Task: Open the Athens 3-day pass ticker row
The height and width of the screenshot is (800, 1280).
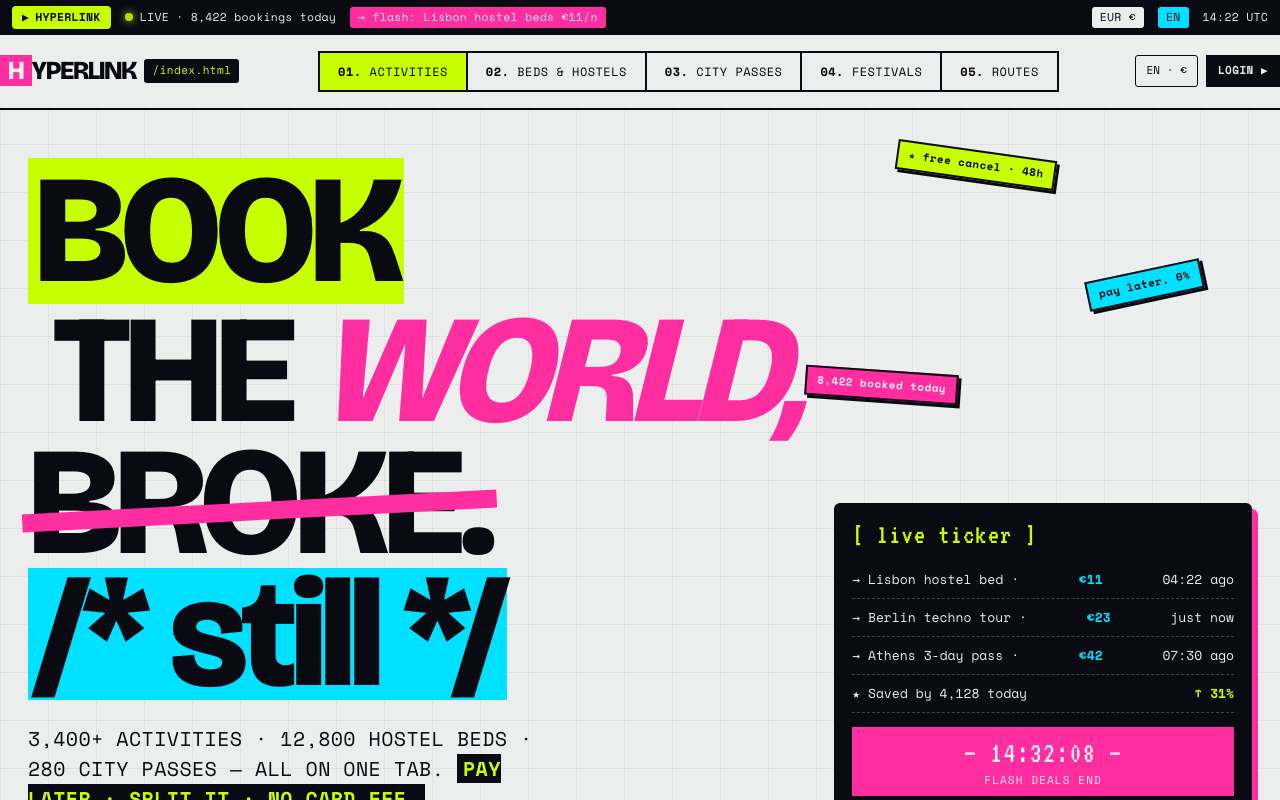Action: [x=1043, y=656]
